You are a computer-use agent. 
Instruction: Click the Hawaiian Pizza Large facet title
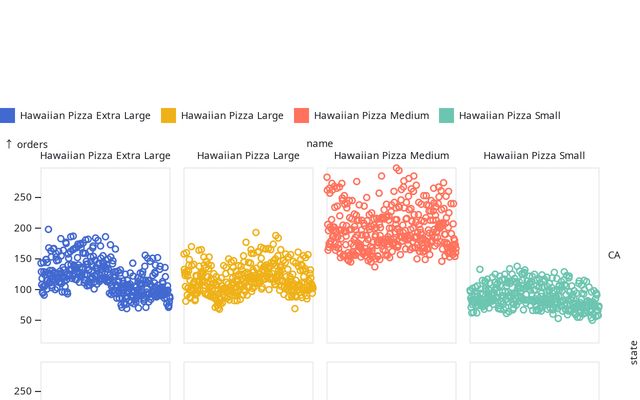tap(248, 156)
